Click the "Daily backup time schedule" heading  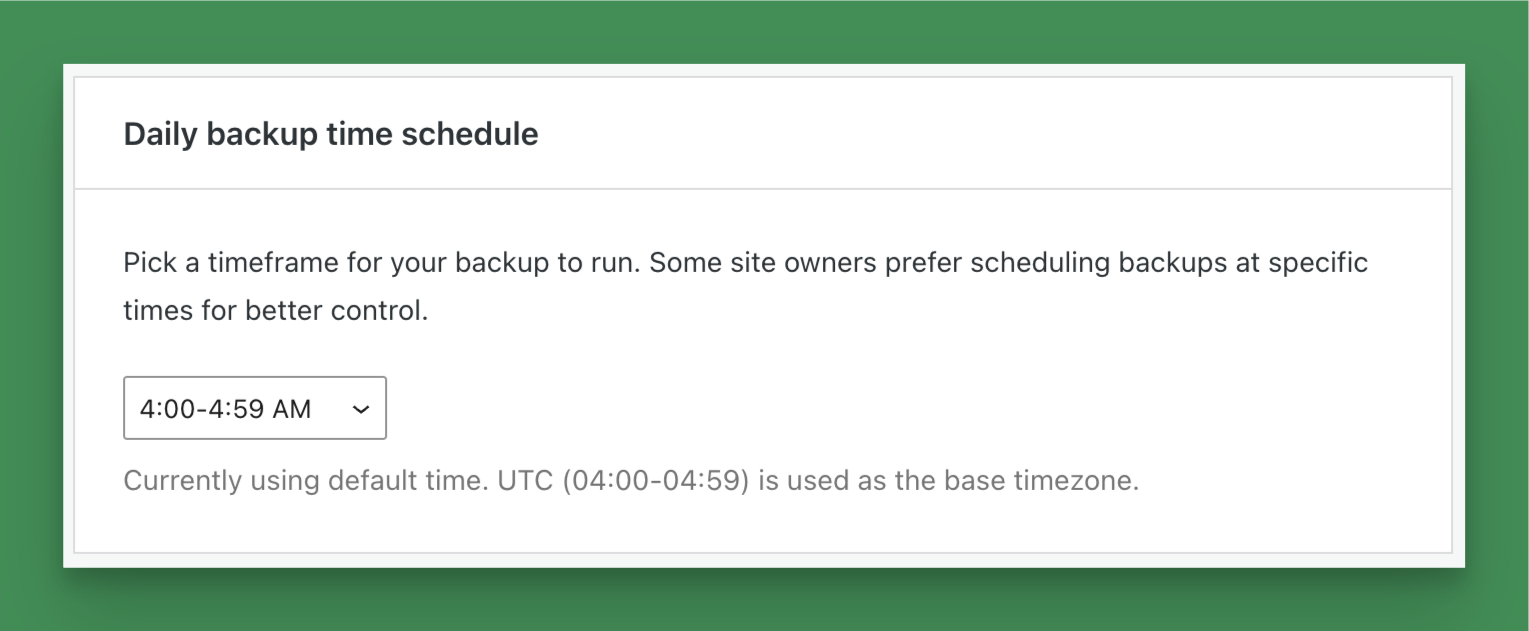click(x=330, y=134)
